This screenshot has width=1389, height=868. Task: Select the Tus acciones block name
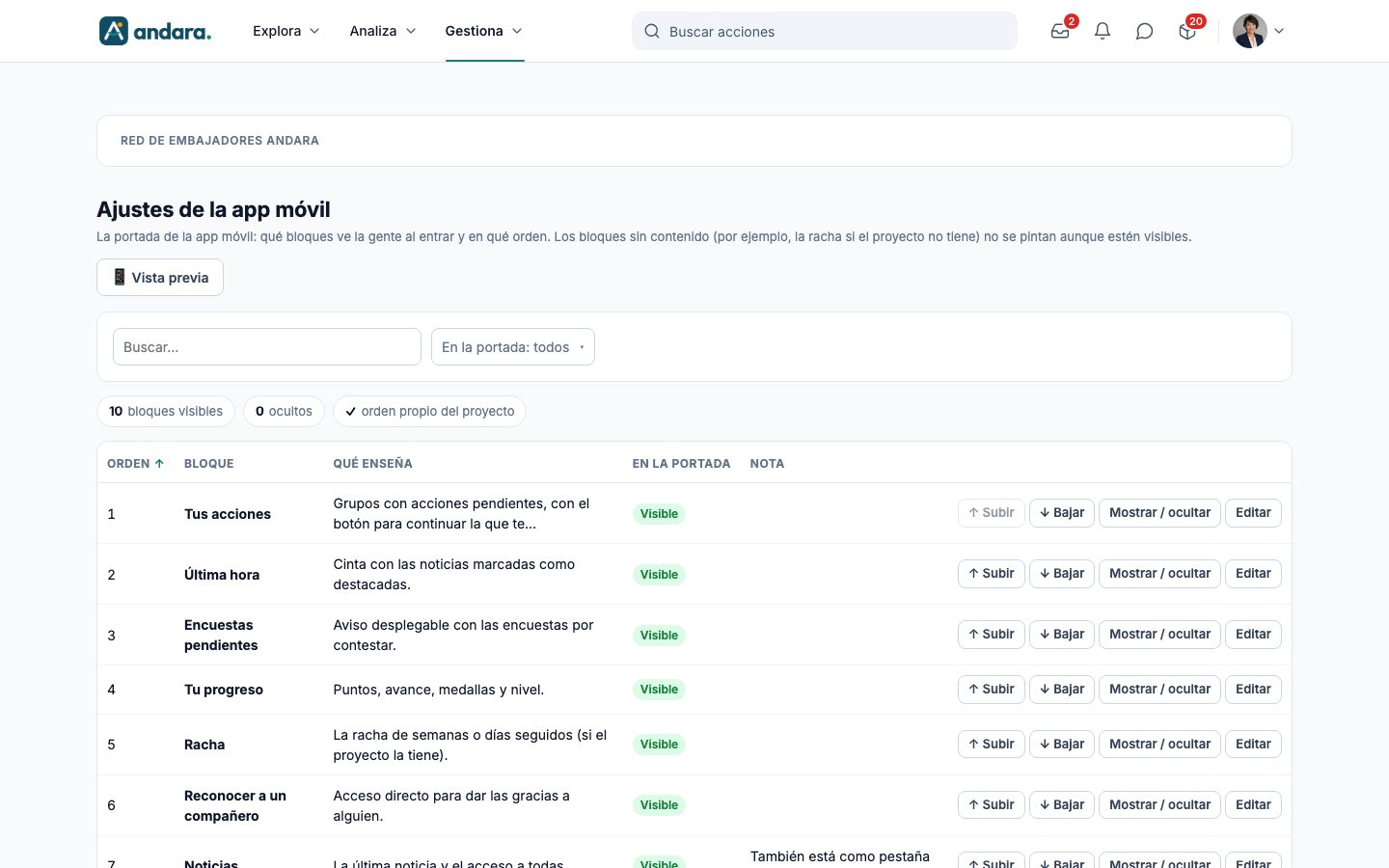[x=228, y=514]
